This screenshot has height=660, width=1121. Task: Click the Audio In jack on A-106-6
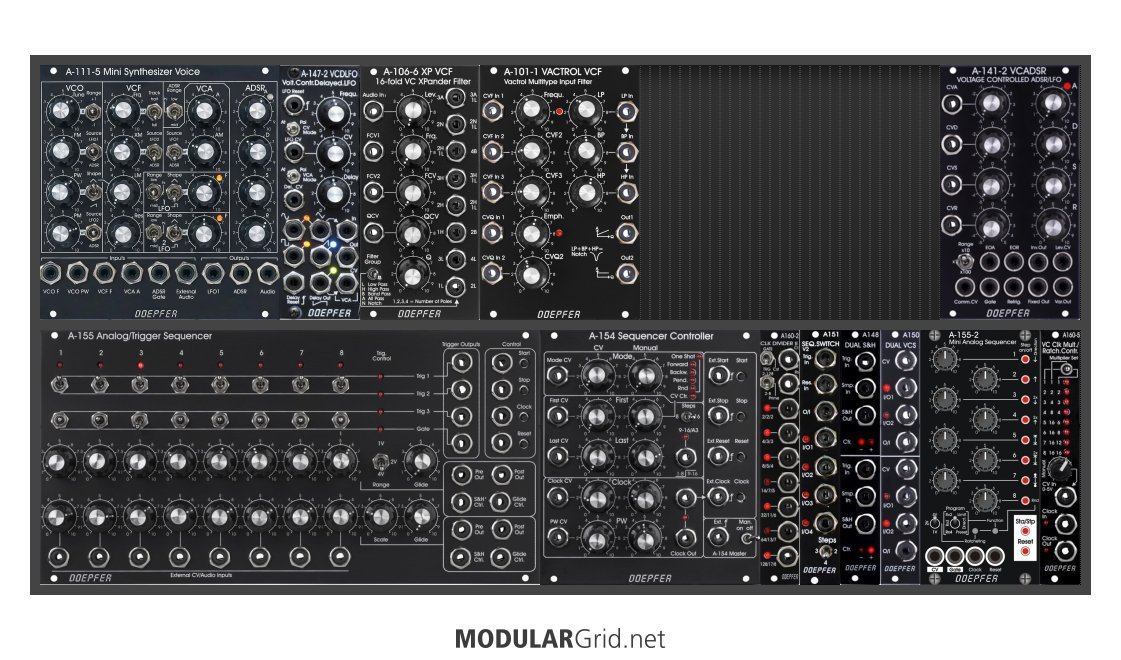point(373,111)
